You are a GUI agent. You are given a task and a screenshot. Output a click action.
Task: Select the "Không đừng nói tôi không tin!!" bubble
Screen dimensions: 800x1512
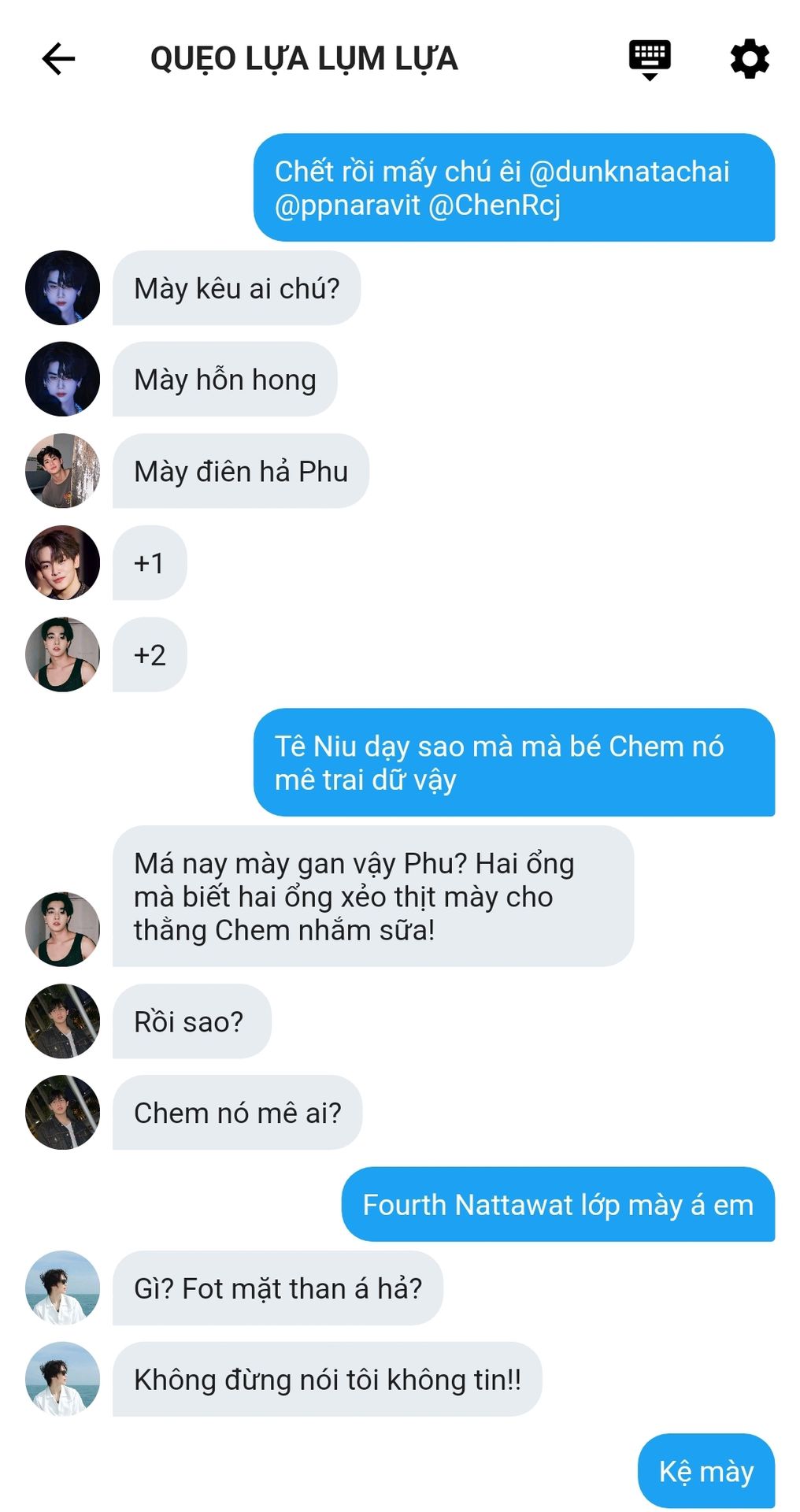point(327,1380)
